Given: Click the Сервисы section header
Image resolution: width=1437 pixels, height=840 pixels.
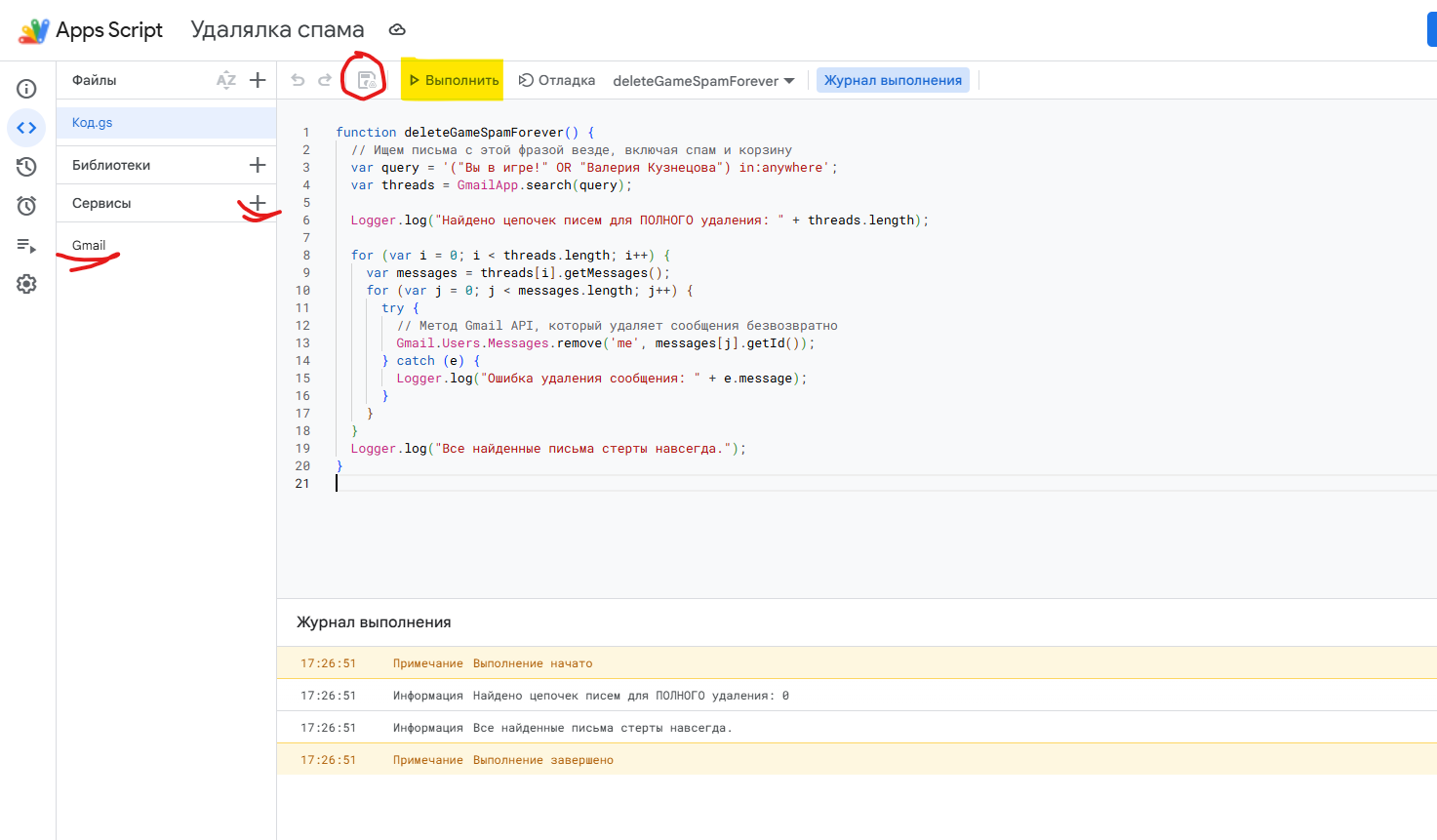Looking at the screenshot, I should (x=101, y=203).
